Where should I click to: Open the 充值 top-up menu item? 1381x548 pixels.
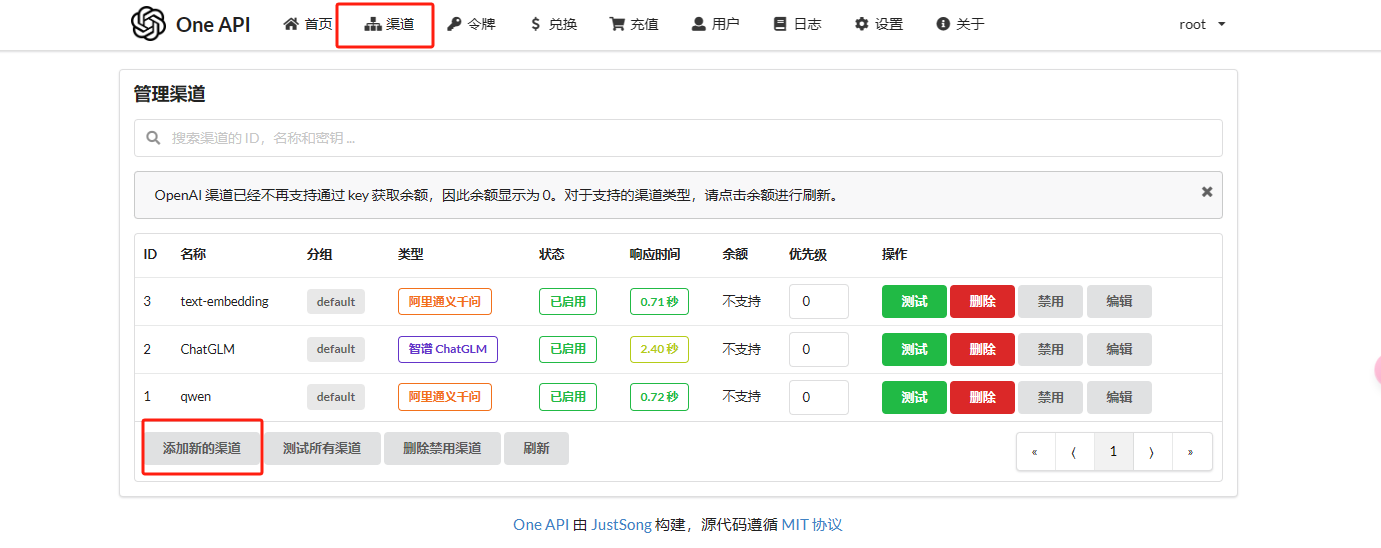[634, 24]
